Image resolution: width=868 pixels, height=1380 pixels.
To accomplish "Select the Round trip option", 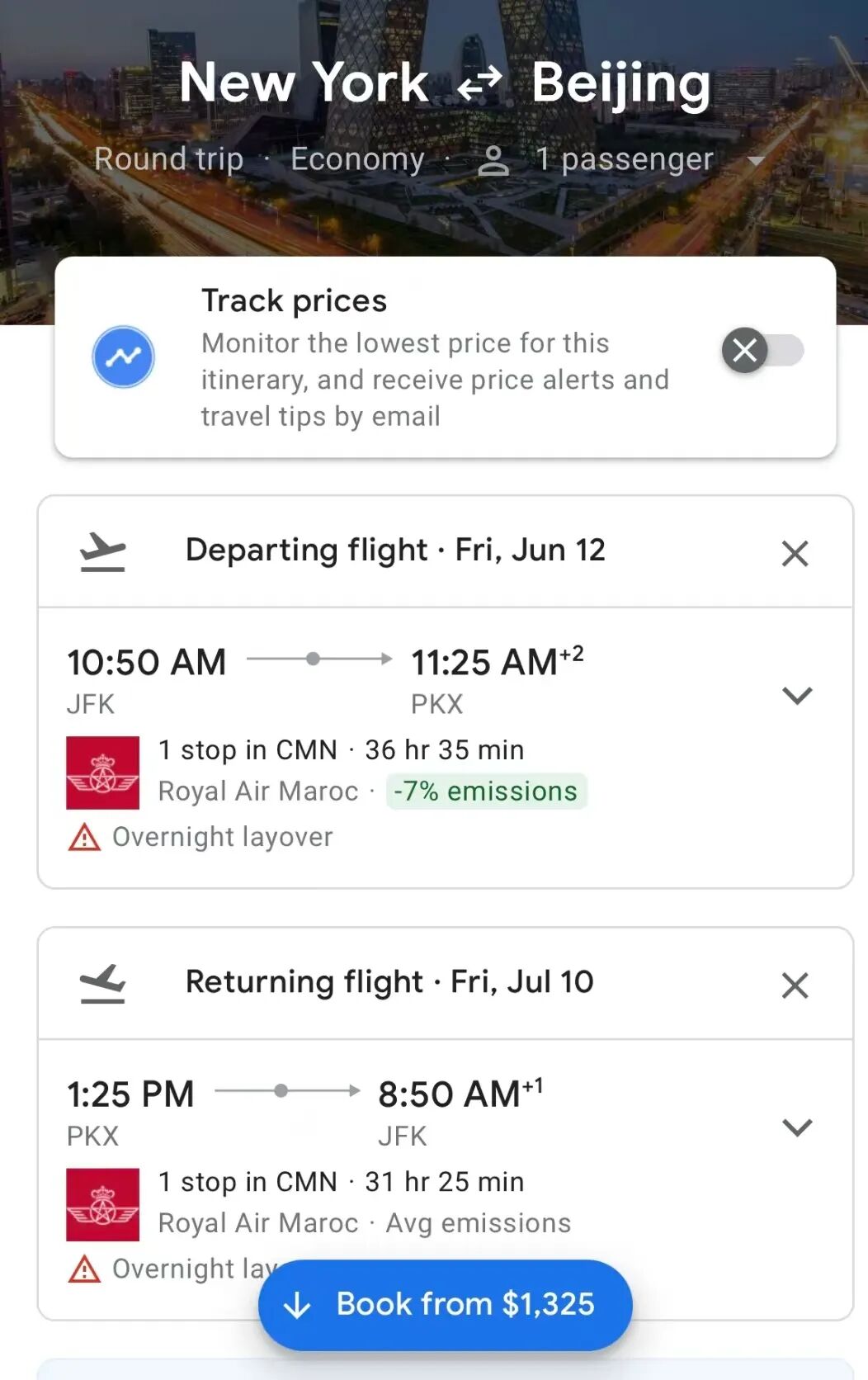I will pyautogui.click(x=168, y=158).
